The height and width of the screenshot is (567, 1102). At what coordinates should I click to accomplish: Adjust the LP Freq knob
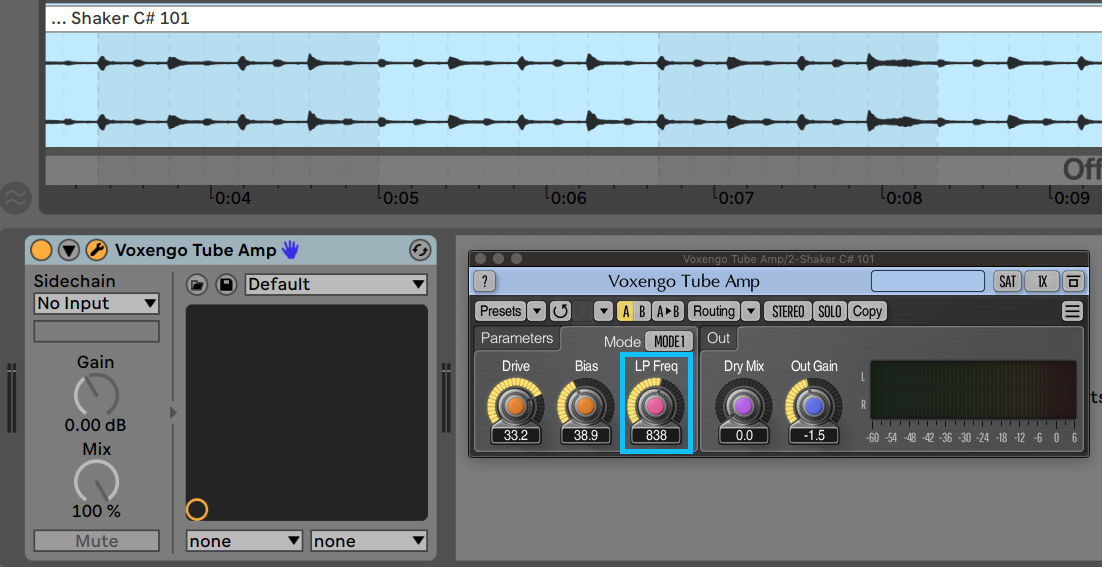pos(656,405)
